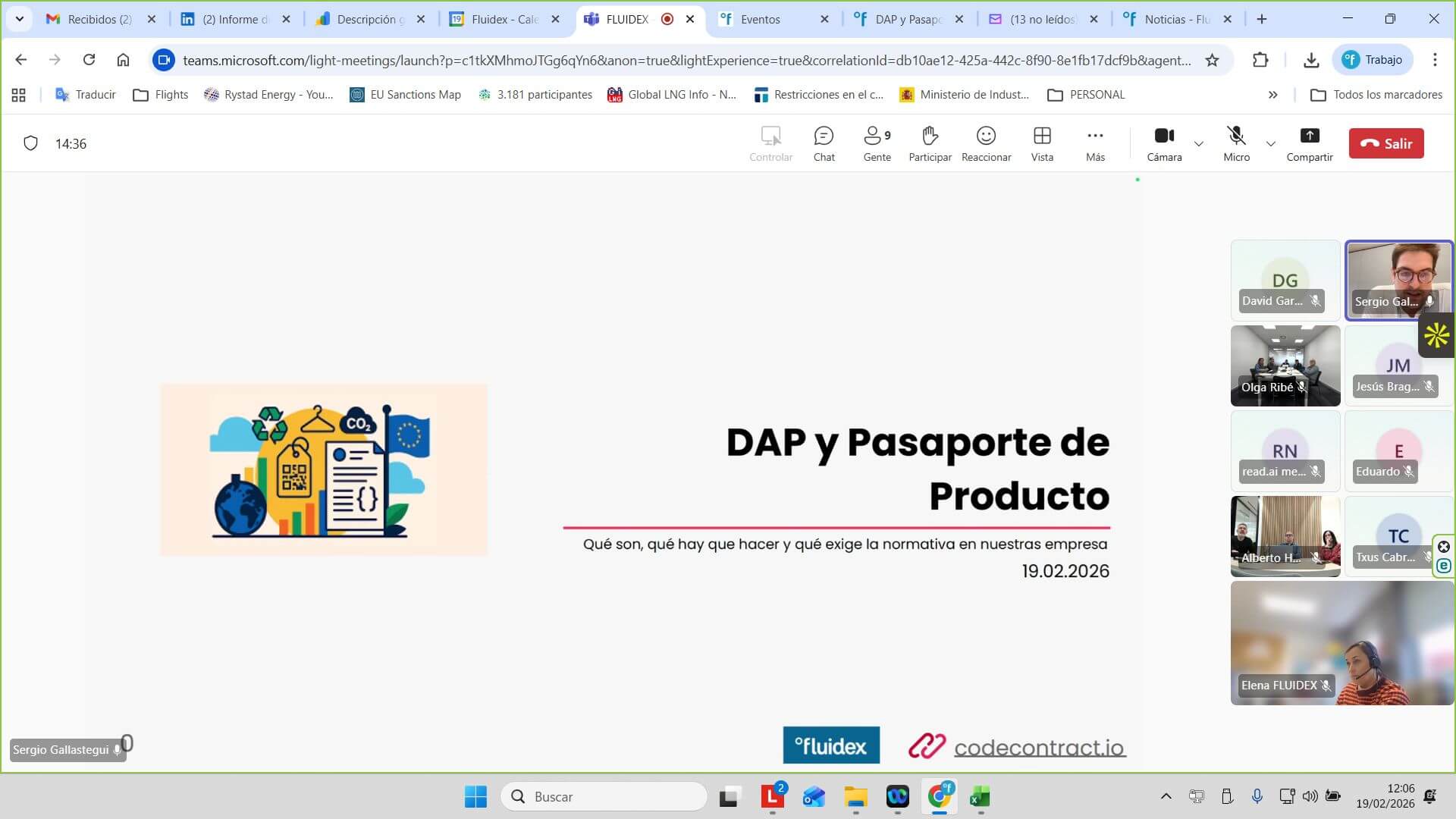Open the meeting Chat panel
Viewport: 1456px width, 819px height.
tap(824, 143)
